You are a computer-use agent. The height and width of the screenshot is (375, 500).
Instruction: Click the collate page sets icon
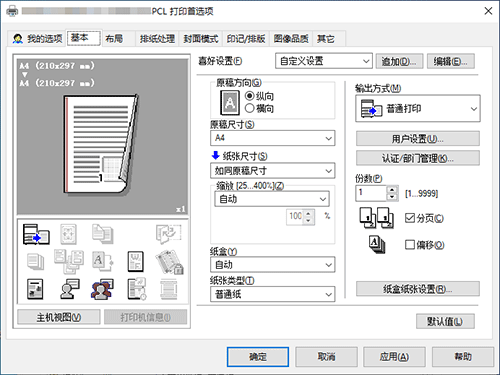tap(376, 218)
